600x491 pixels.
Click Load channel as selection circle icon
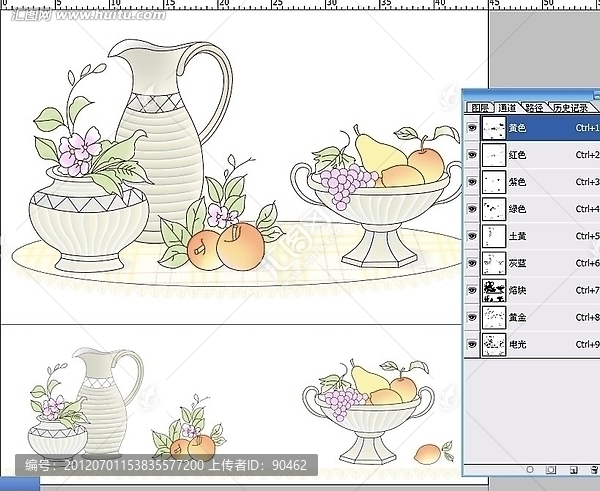point(530,469)
